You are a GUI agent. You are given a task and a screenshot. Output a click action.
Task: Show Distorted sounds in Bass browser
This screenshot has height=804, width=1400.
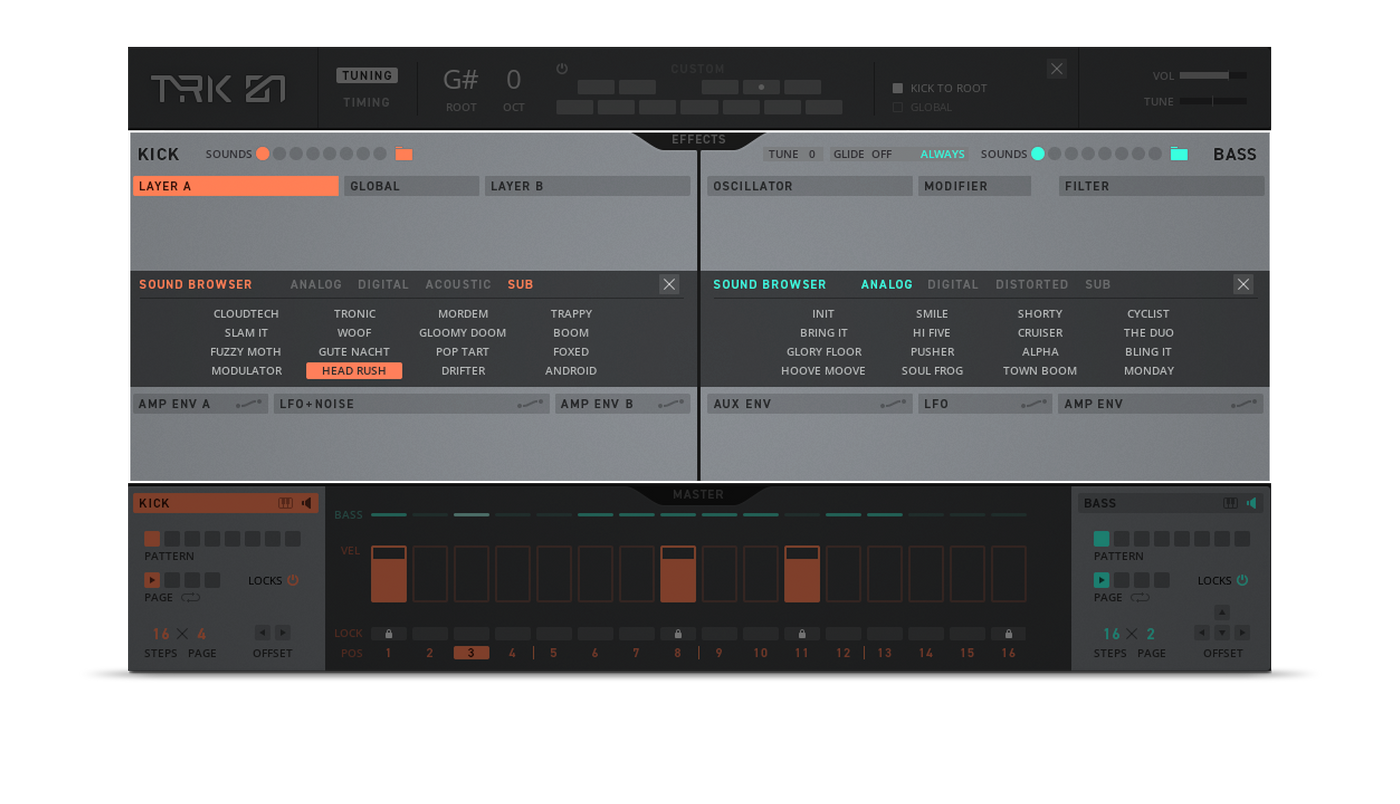(x=1032, y=285)
